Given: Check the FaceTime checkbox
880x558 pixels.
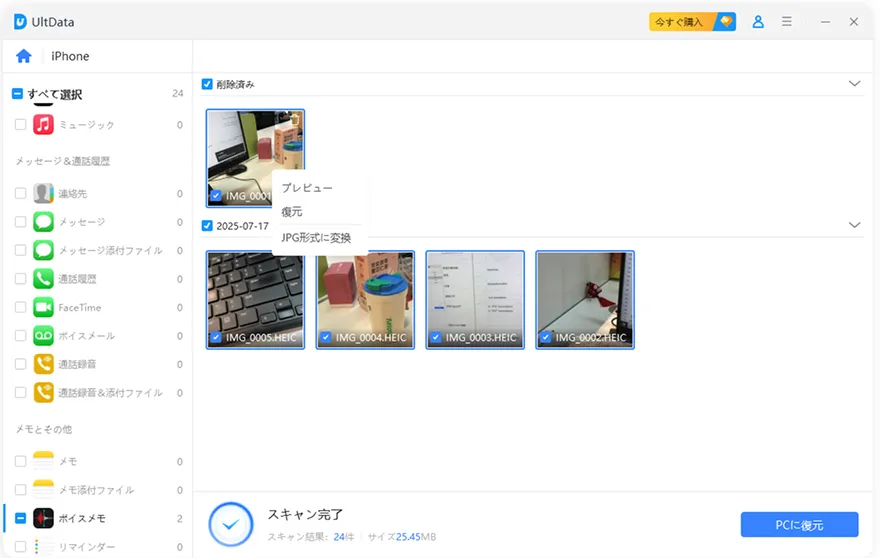Looking at the screenshot, I should coord(20,307).
